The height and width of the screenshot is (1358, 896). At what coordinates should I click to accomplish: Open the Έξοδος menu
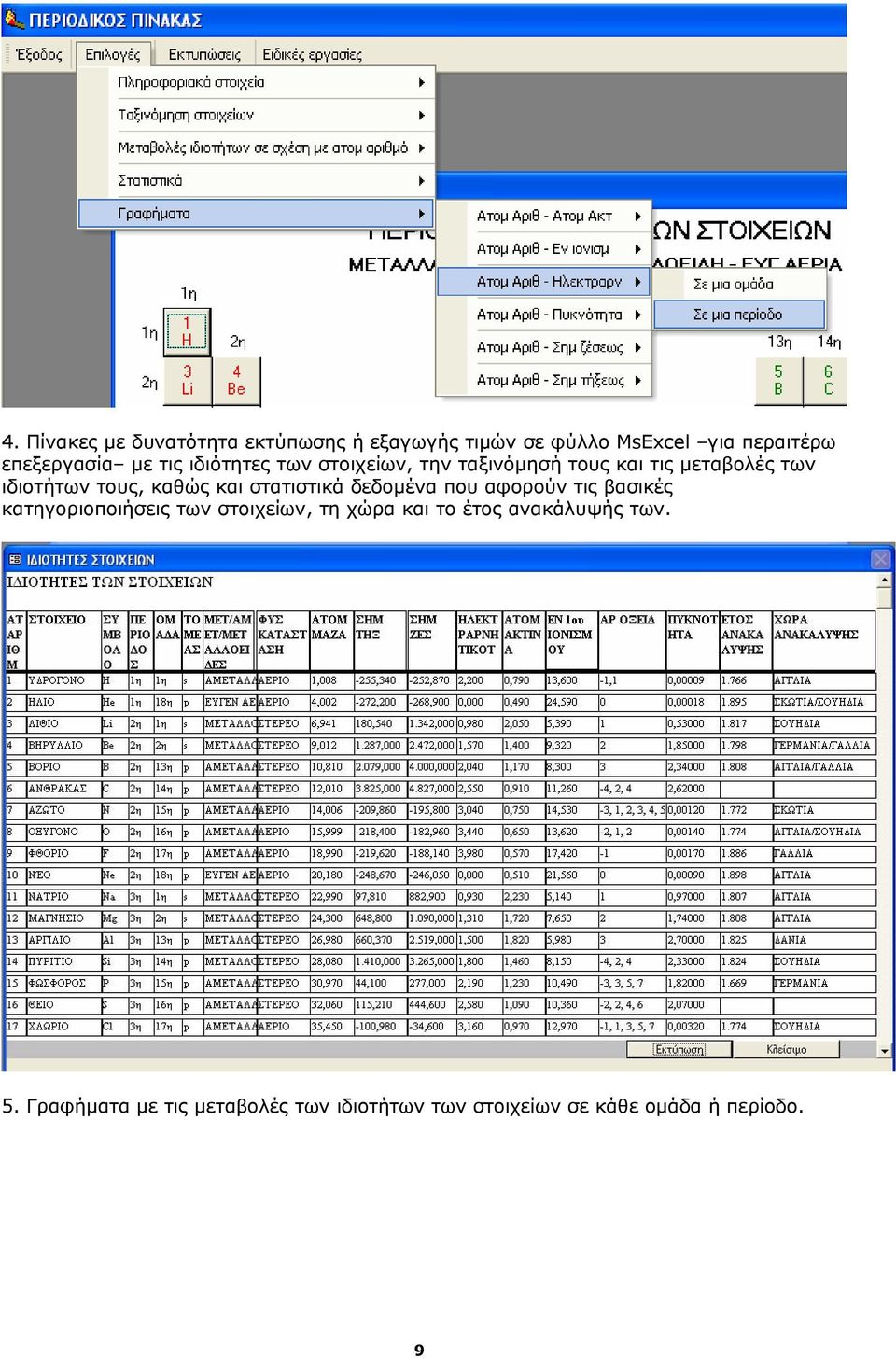(x=39, y=54)
